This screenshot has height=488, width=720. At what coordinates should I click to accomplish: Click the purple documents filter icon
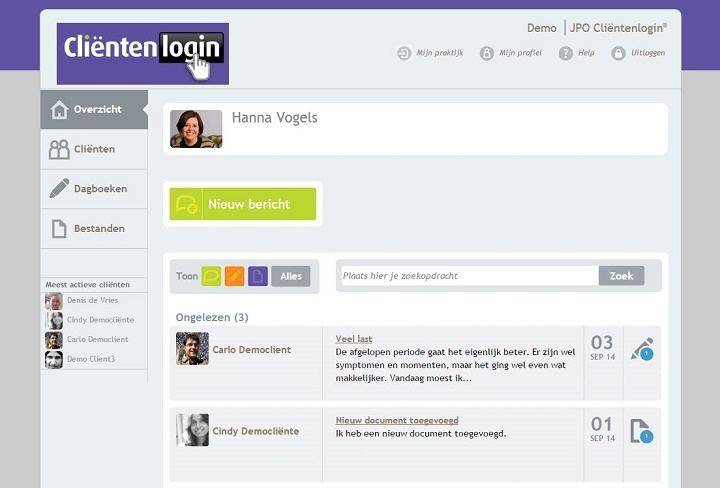pyautogui.click(x=258, y=276)
